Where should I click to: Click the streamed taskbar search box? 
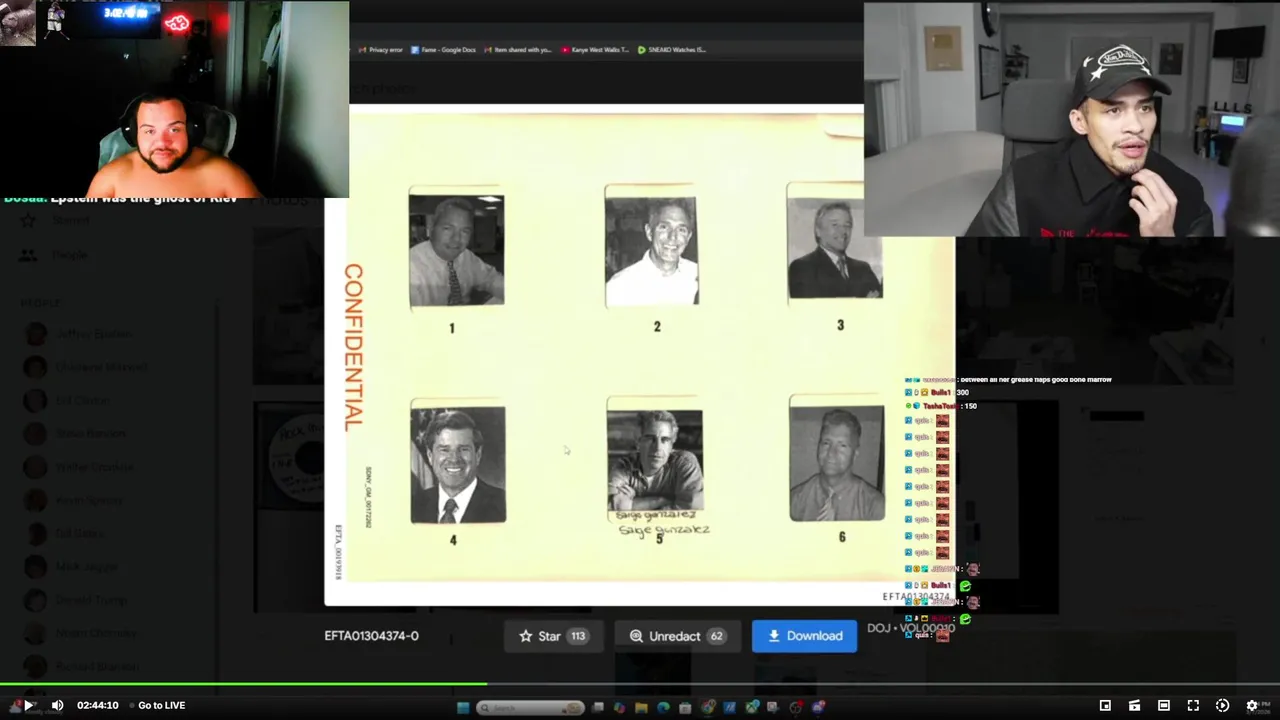(x=530, y=708)
